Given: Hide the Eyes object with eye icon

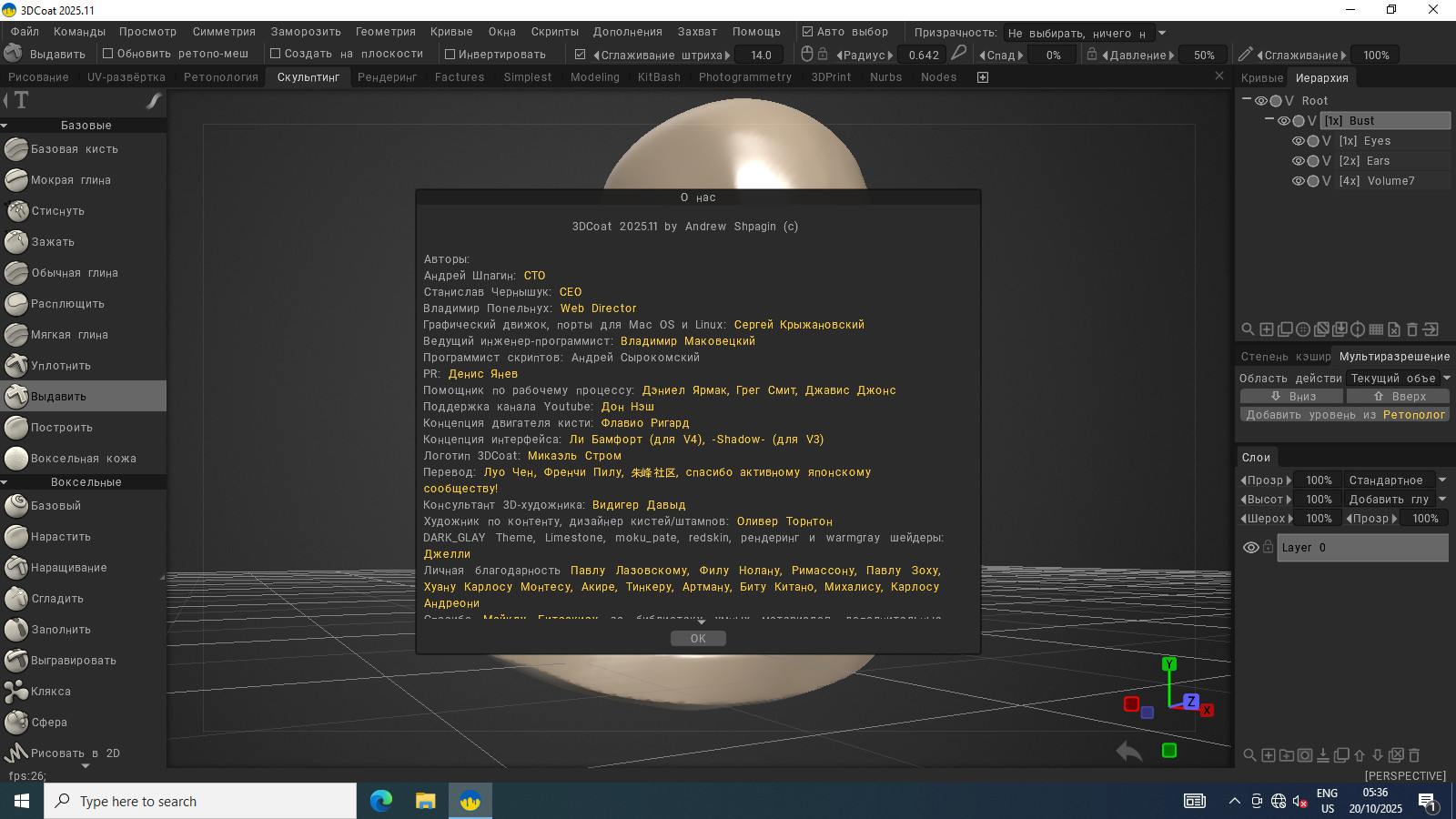Looking at the screenshot, I should 1299,141.
